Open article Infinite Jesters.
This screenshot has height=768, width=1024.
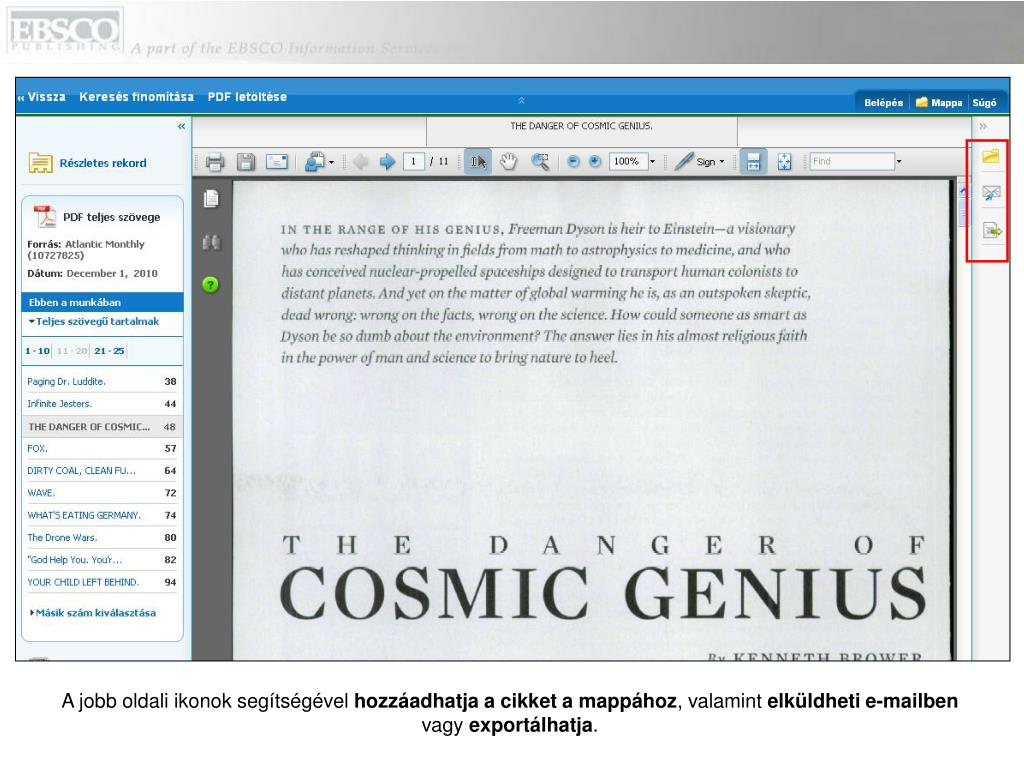point(59,404)
